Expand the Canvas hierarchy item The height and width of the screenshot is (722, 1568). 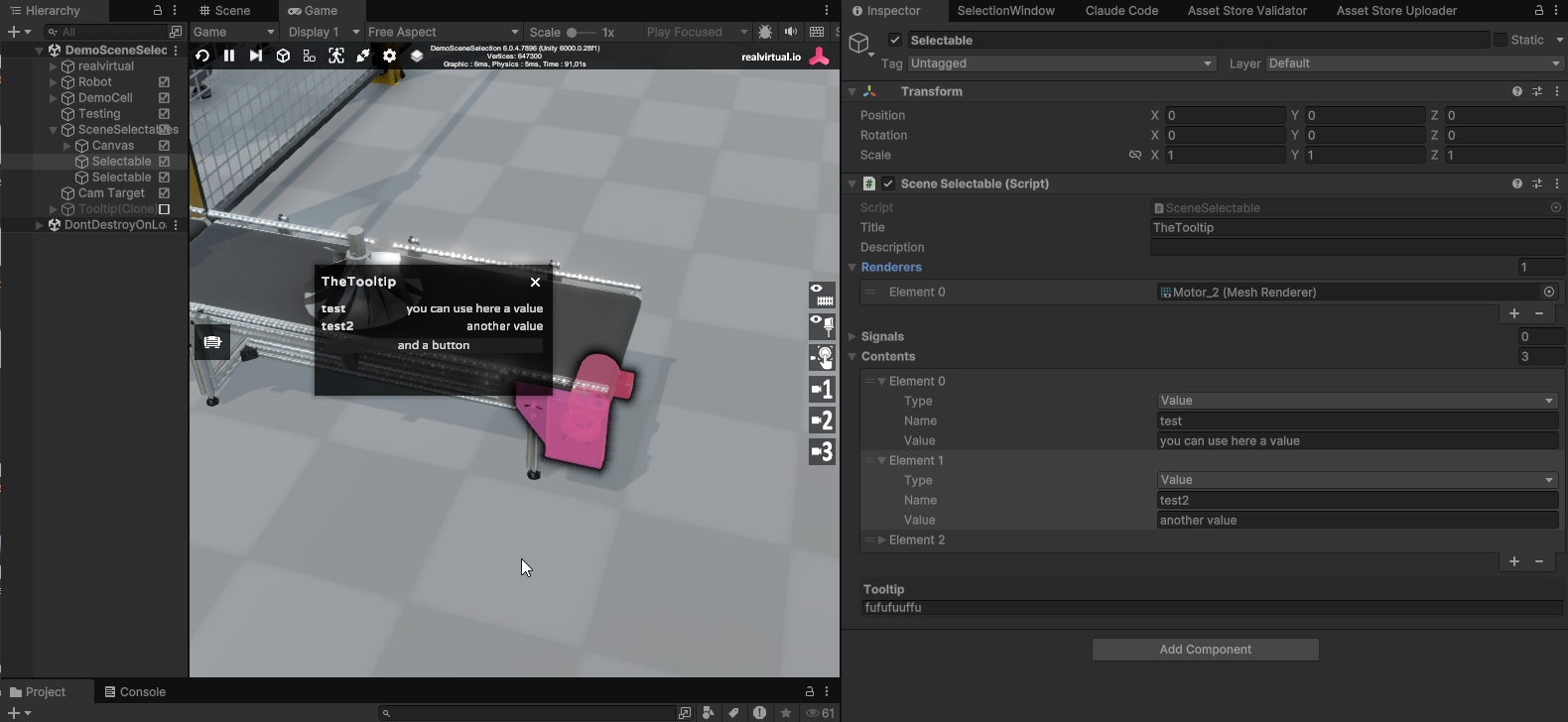point(67,146)
